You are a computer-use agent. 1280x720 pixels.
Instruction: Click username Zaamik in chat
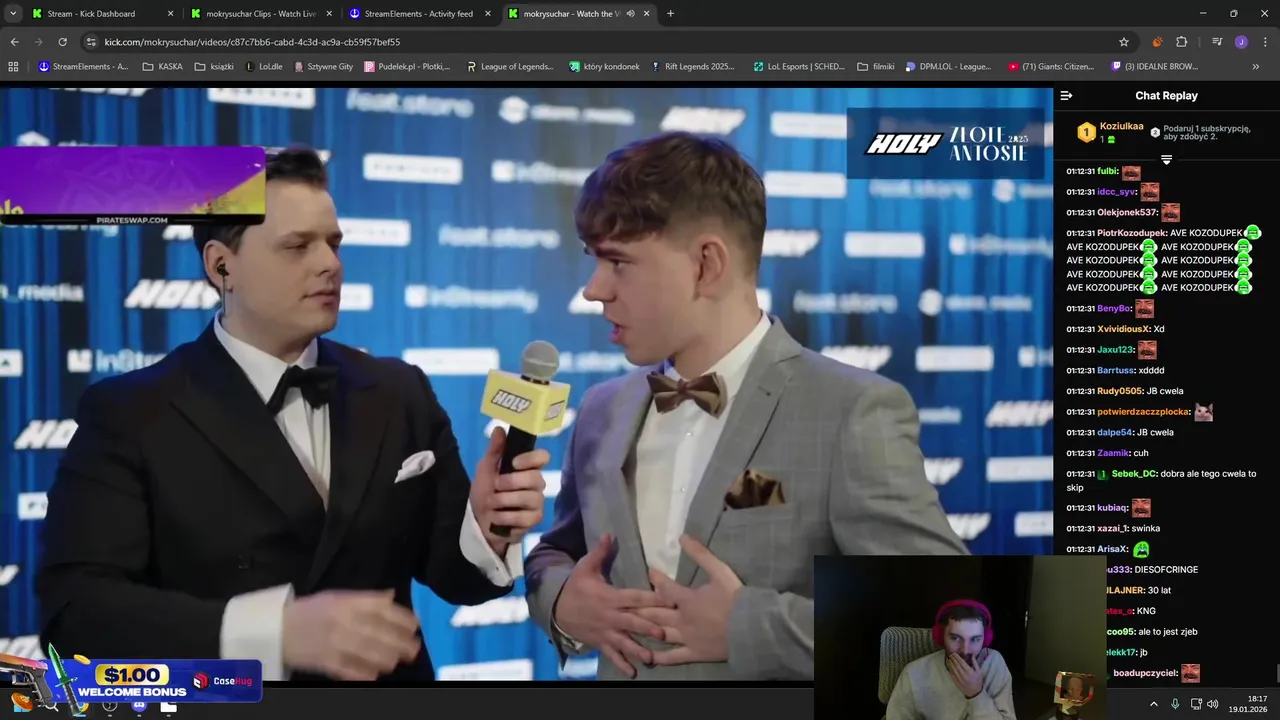click(x=1113, y=453)
